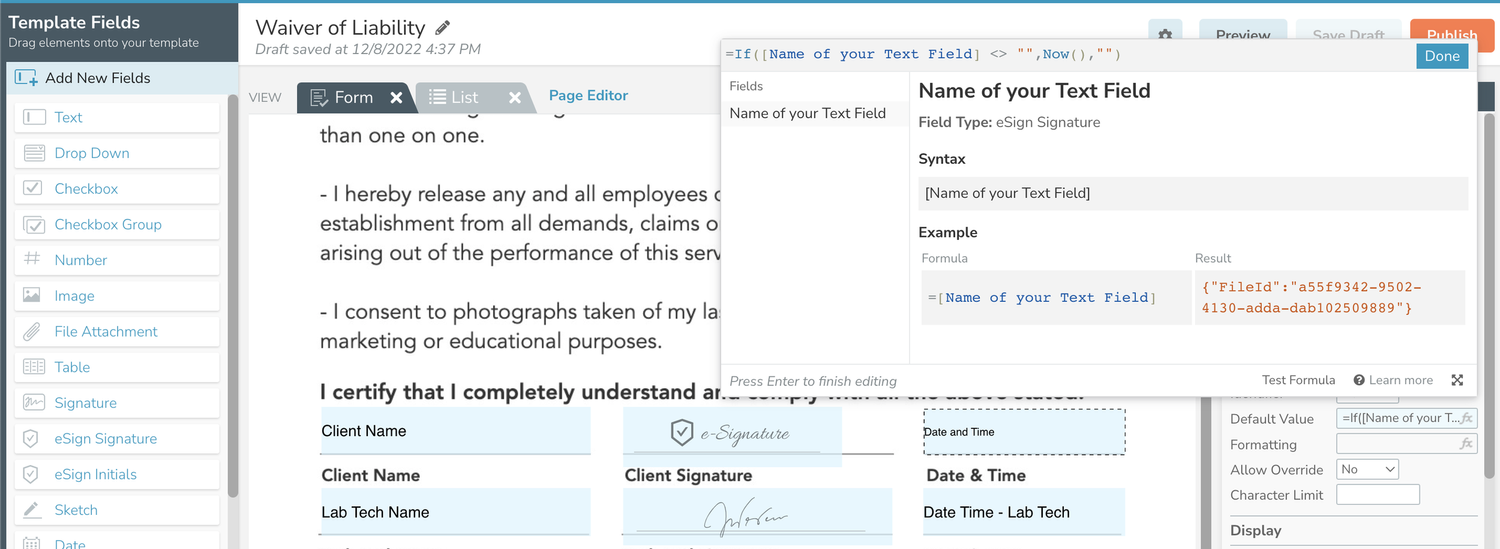Close the Form tab
This screenshot has height=549, width=1500.
396,97
